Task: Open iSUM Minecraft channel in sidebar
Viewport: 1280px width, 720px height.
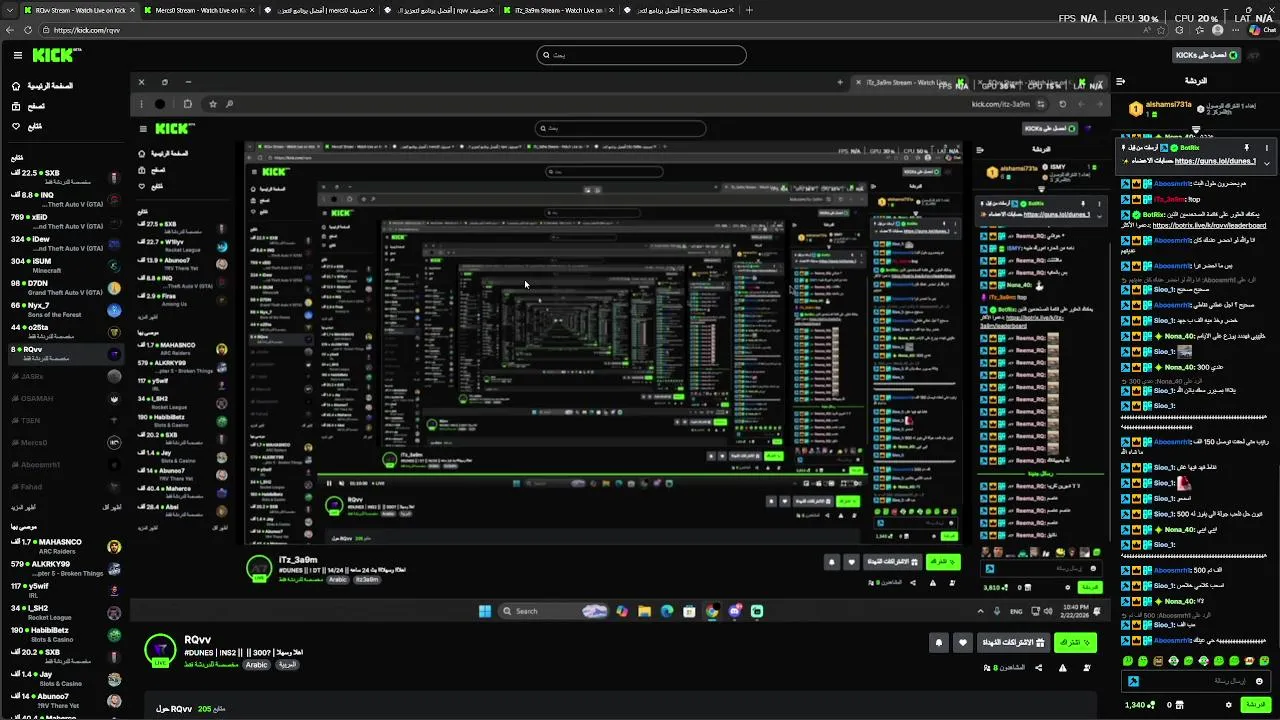Action: 65,266
